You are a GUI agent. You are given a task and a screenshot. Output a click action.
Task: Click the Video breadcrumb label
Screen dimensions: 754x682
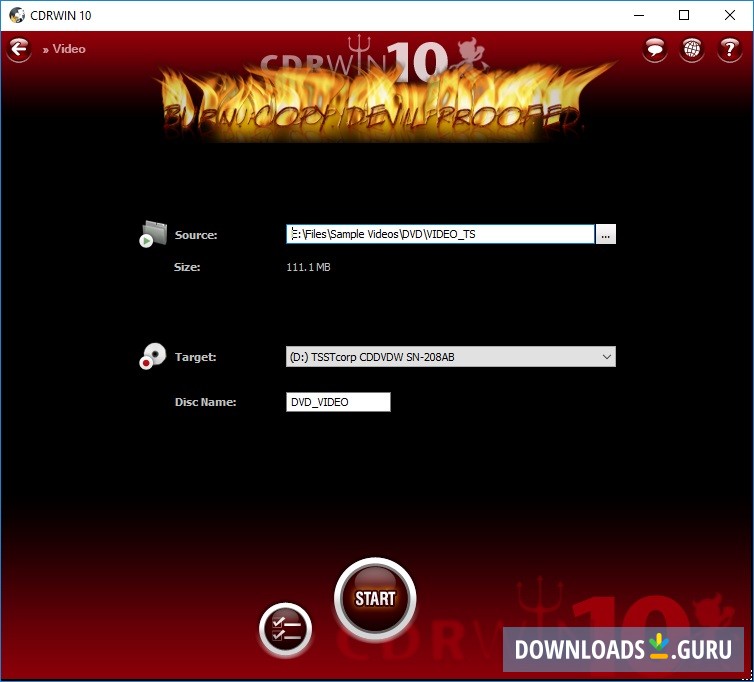pos(69,49)
